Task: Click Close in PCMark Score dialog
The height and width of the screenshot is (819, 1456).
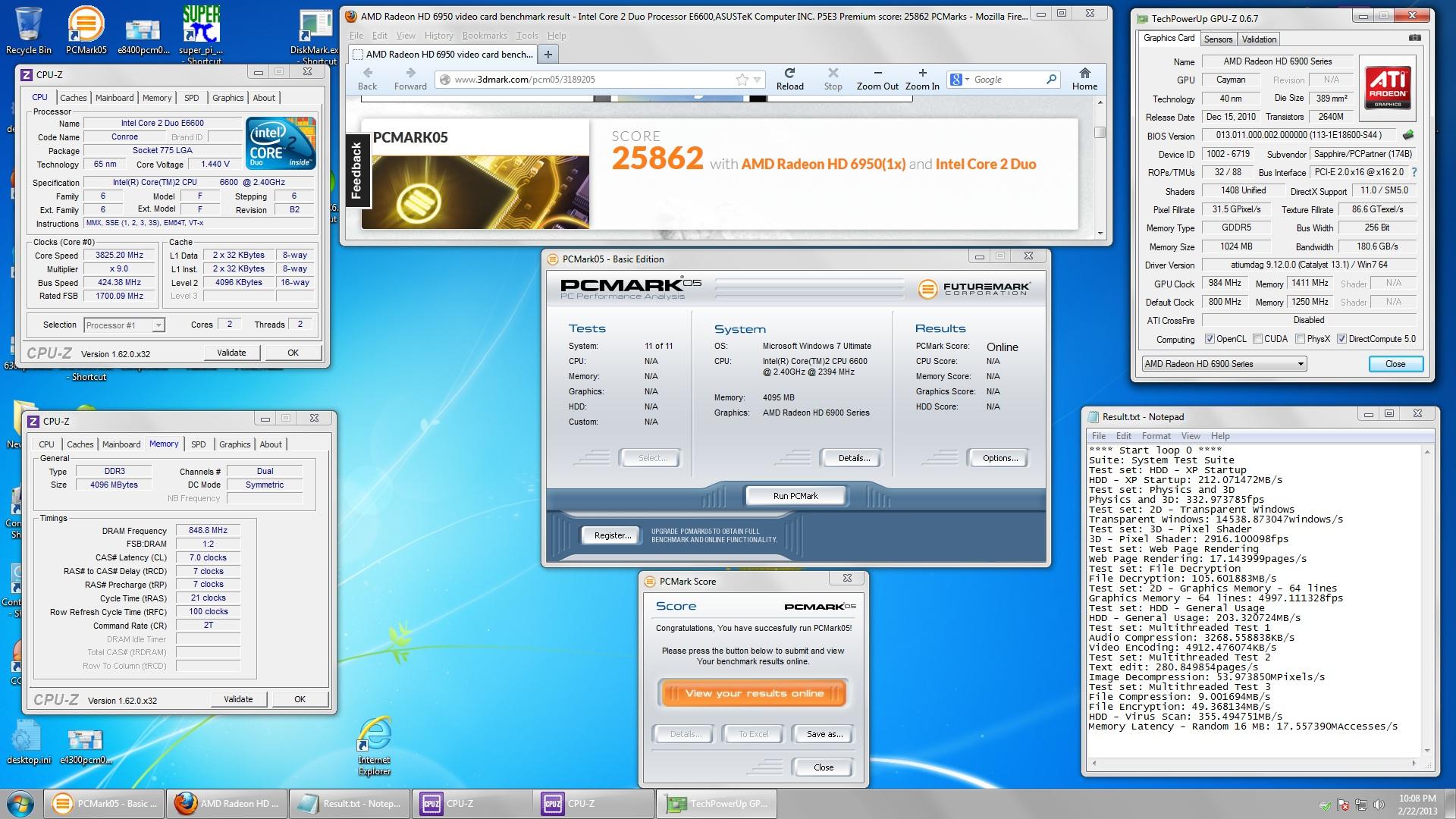Action: (x=823, y=767)
